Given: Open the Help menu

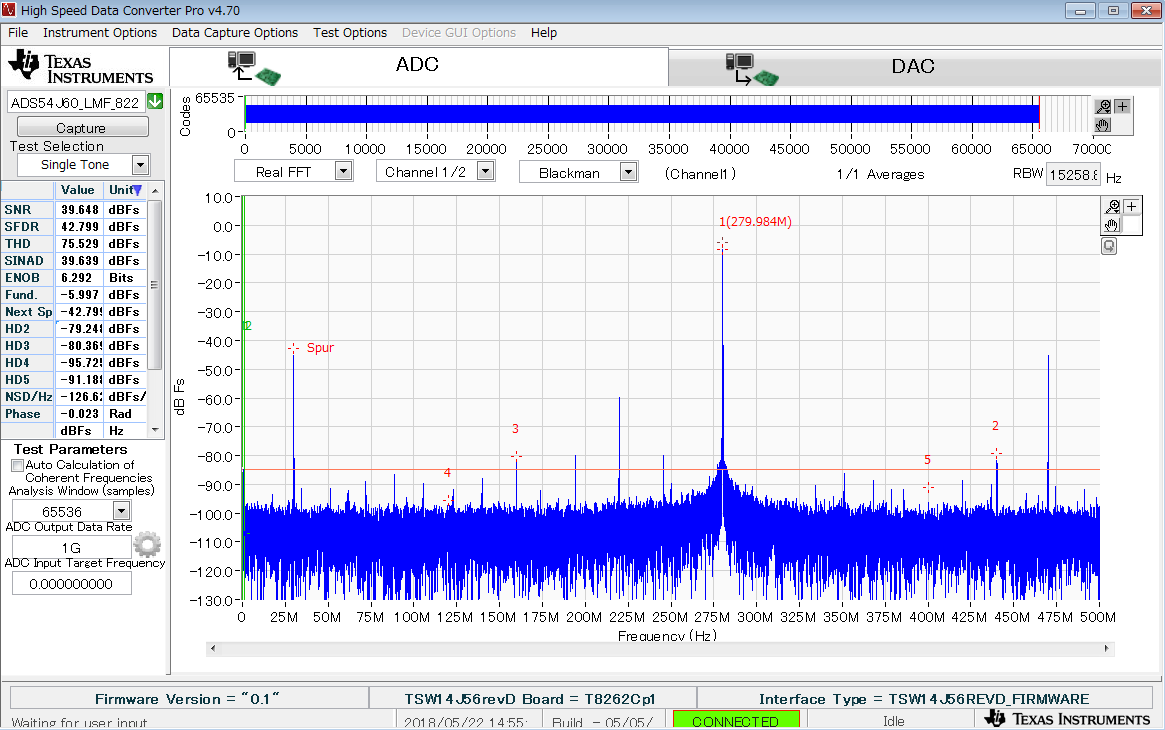Looking at the screenshot, I should tap(544, 33).
